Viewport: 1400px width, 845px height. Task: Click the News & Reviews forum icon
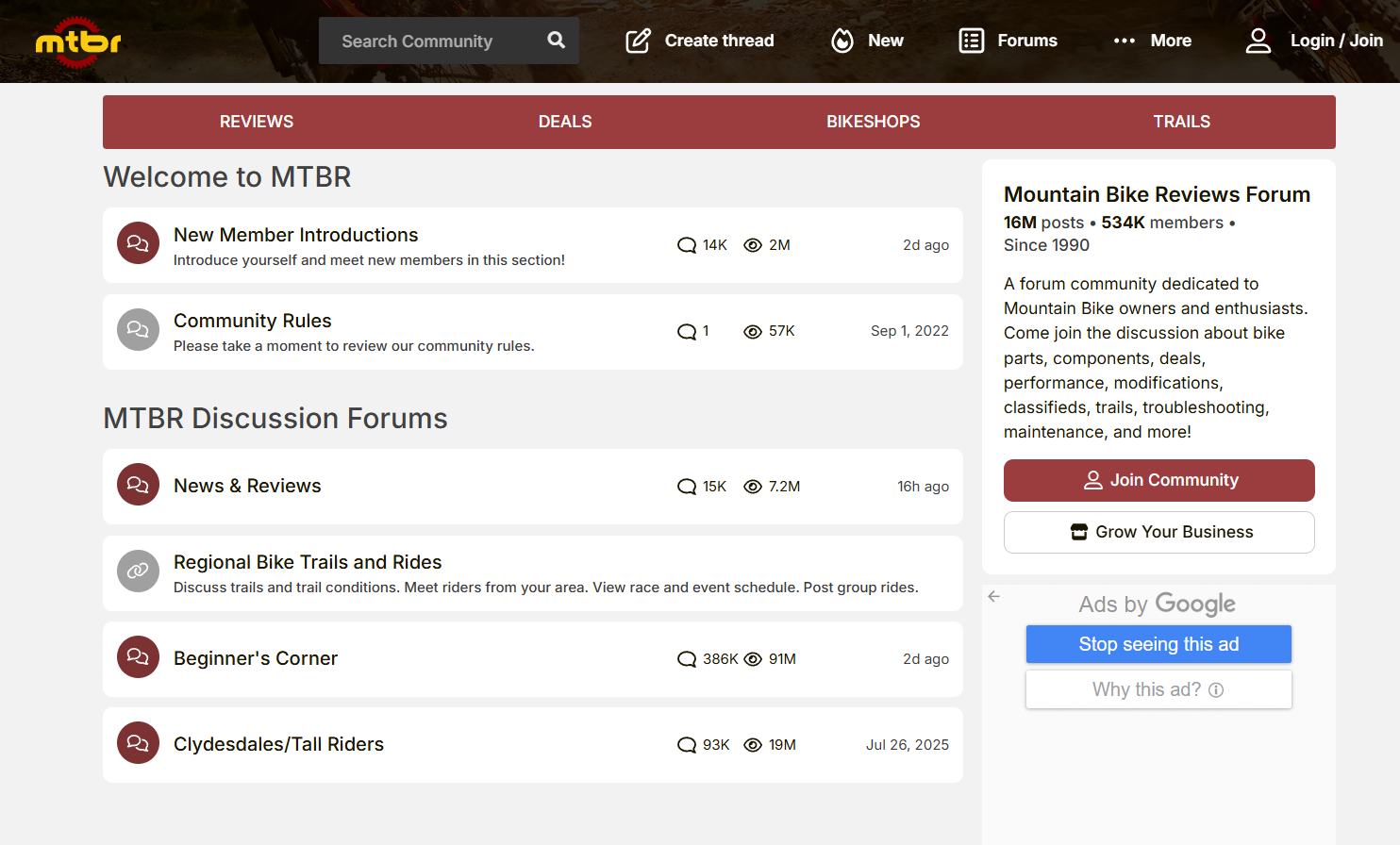[138, 485]
